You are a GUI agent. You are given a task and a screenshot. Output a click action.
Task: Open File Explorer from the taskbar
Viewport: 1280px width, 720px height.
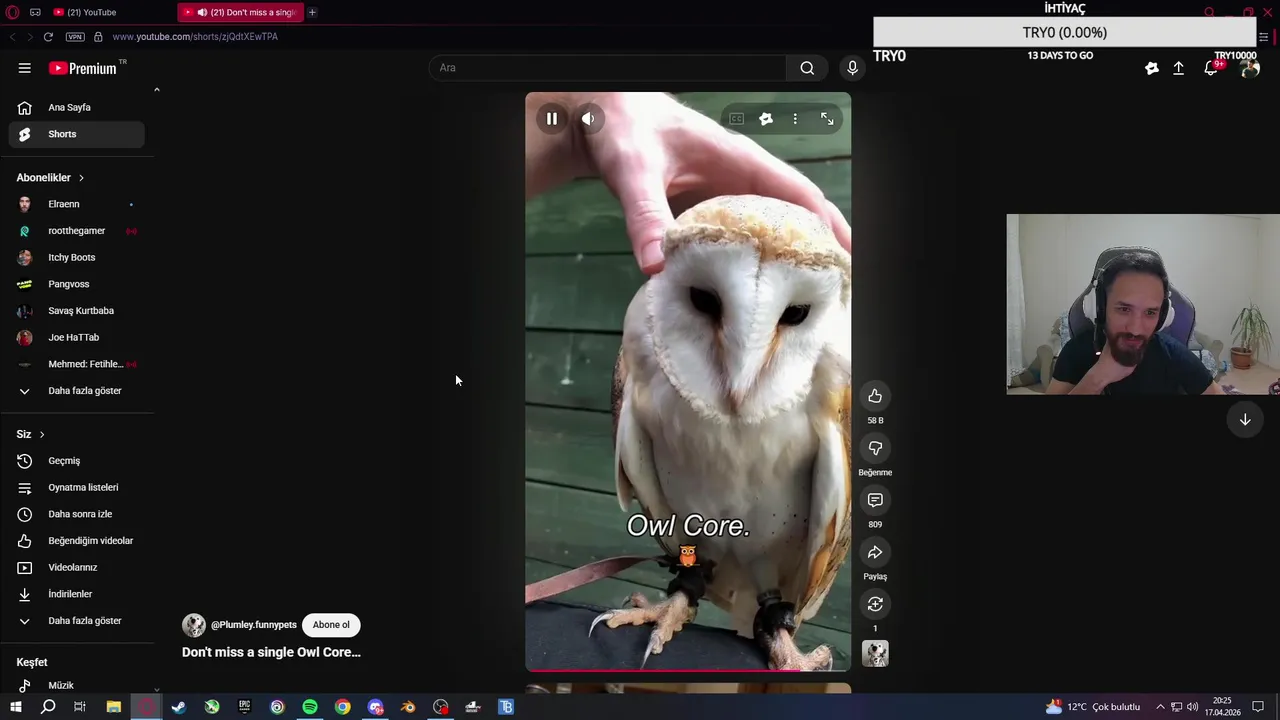point(114,707)
